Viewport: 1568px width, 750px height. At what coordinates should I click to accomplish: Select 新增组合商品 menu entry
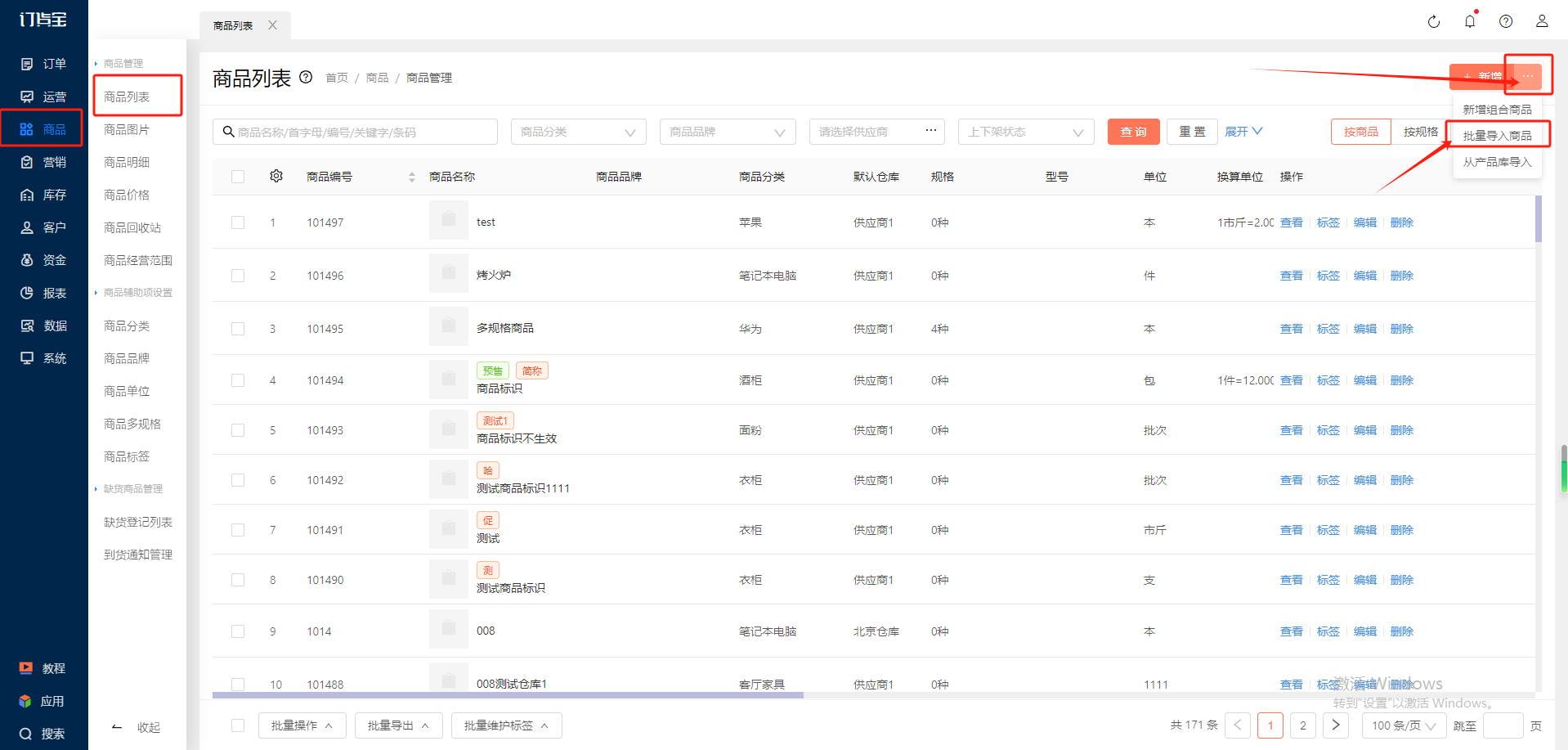click(x=1497, y=110)
